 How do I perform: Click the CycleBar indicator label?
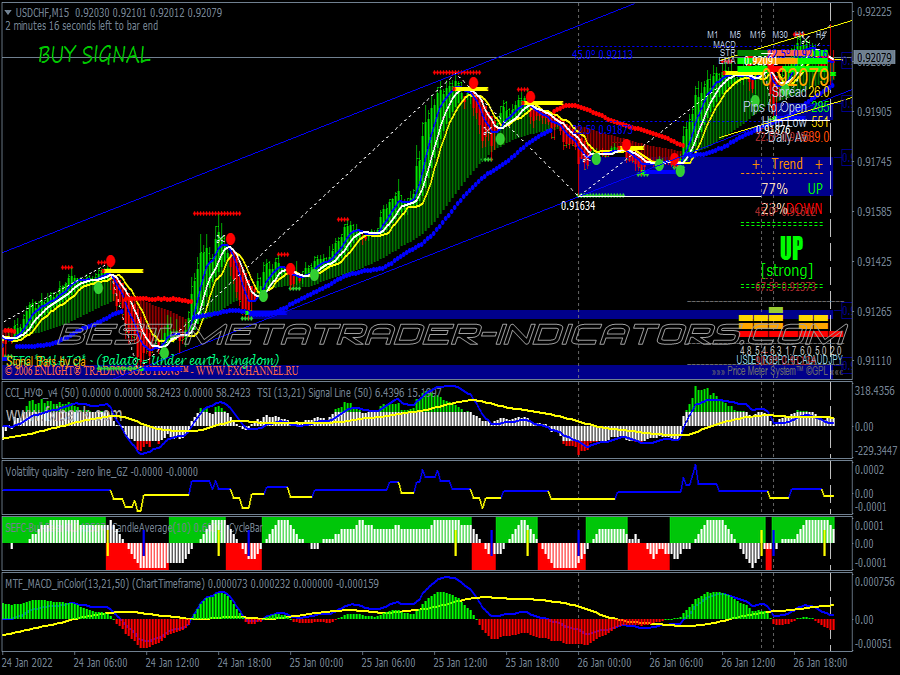click(x=245, y=527)
